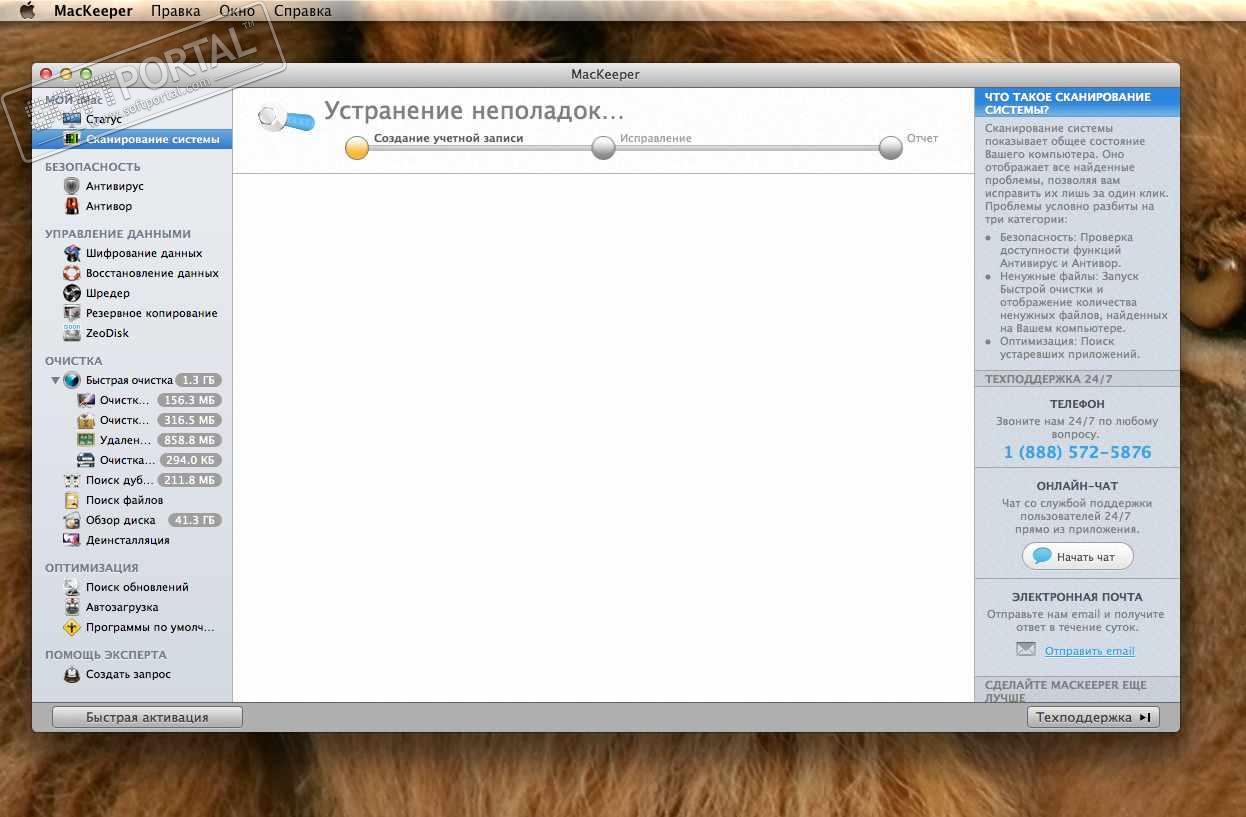The height and width of the screenshot is (817, 1246).
Task: Click the 211.8 МБ size badge
Action: coord(190,480)
